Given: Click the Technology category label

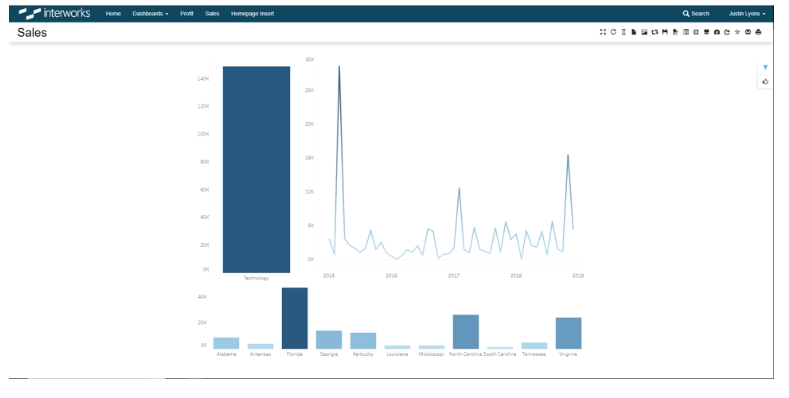Looking at the screenshot, I should pyautogui.click(x=256, y=278).
